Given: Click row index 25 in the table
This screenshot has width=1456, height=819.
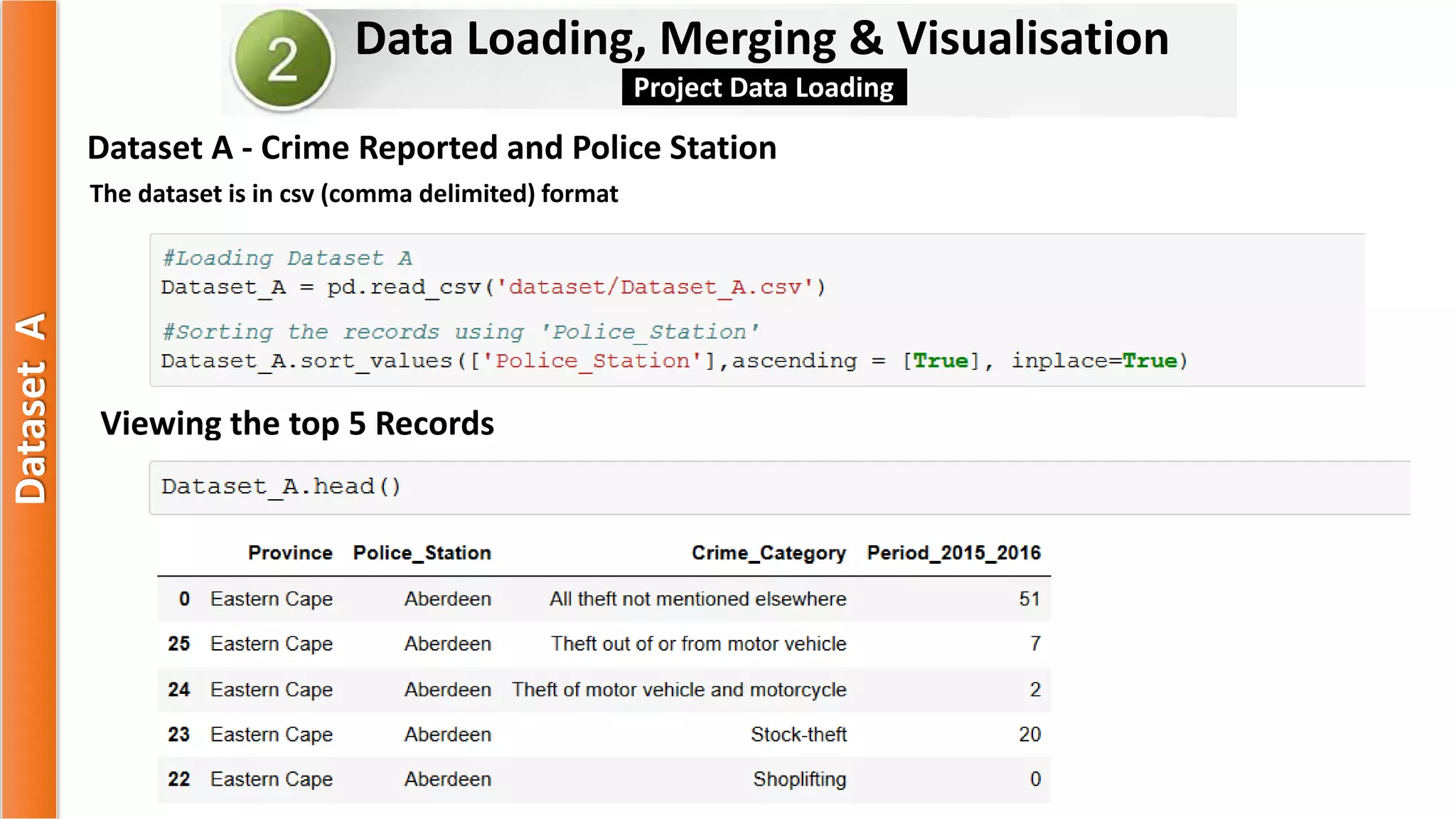Looking at the screenshot, I should (x=179, y=644).
